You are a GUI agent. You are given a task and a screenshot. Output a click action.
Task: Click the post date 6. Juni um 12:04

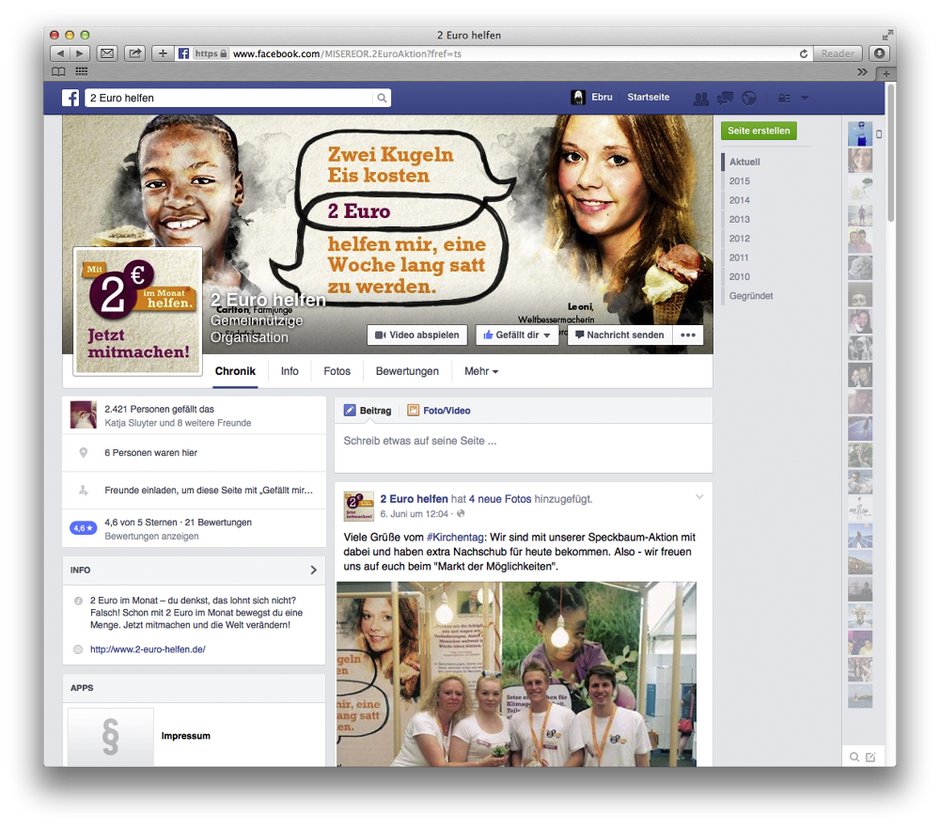click(414, 514)
